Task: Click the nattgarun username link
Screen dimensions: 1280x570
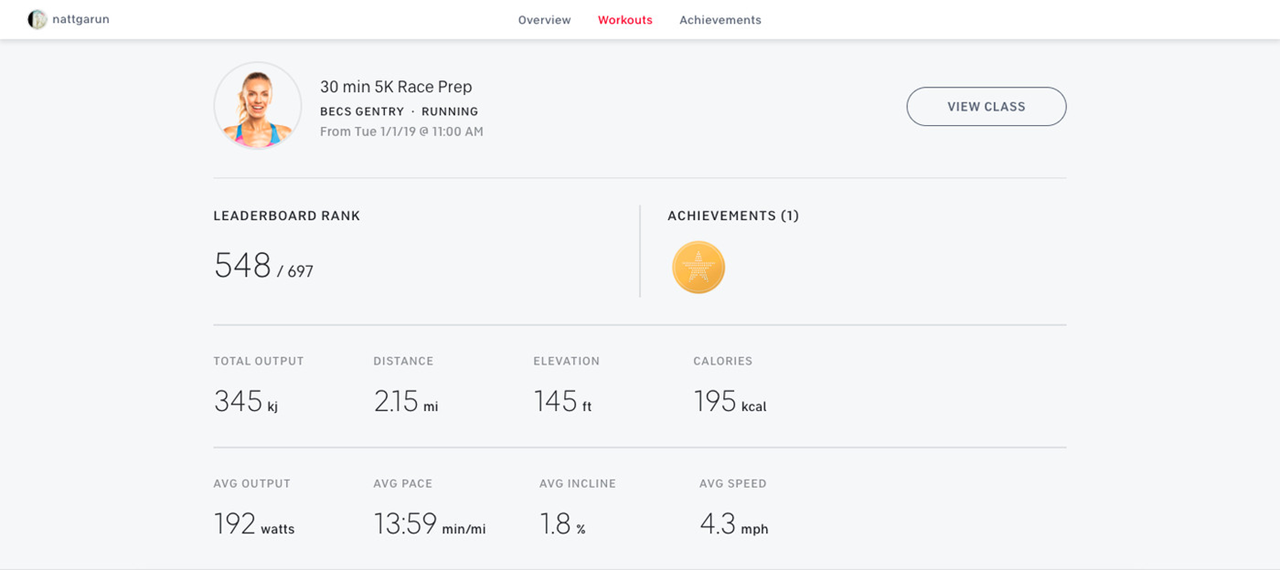Action: coord(81,19)
